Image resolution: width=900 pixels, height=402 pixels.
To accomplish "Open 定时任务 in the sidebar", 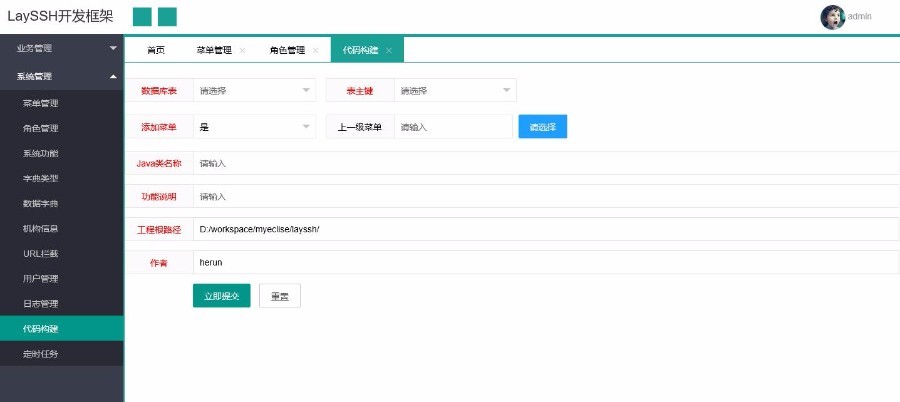I will (x=61, y=354).
